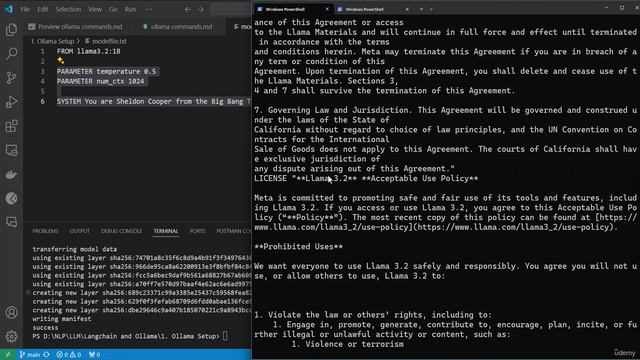Click the VS Code command center search box
The height and width of the screenshot is (360, 640).
coord(230,9)
